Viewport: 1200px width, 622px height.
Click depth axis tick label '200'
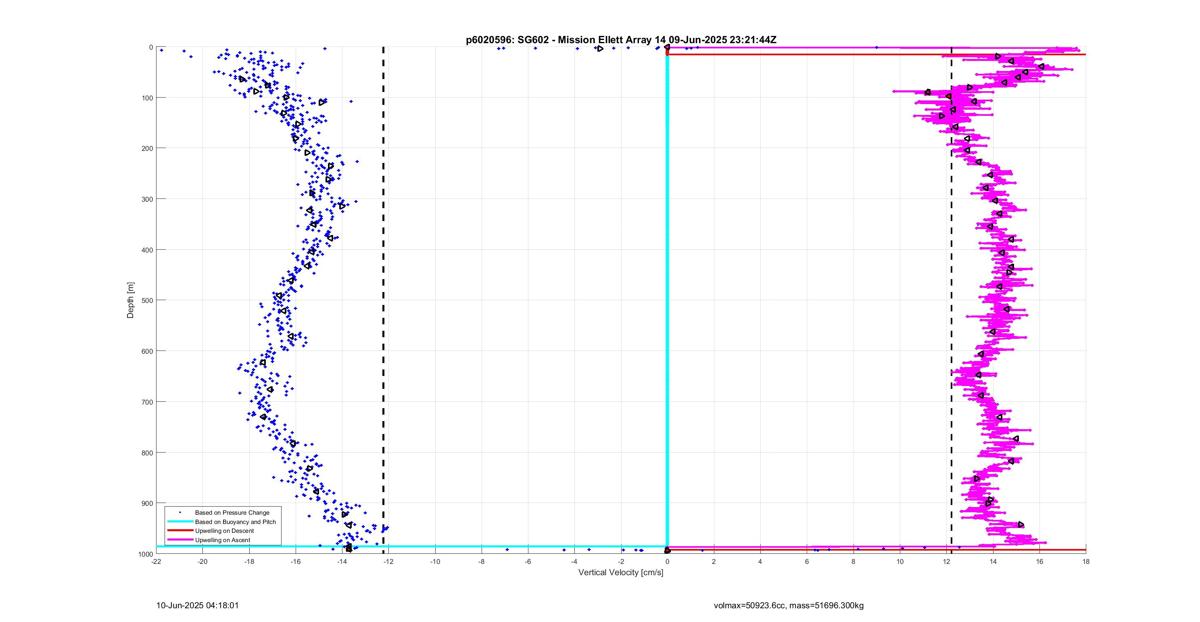pos(146,148)
